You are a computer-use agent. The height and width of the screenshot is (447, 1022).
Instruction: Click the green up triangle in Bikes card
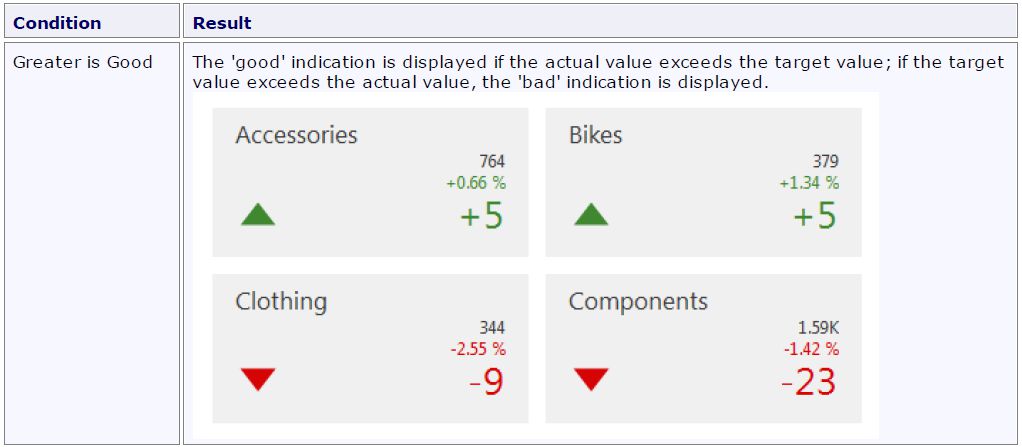(591, 214)
